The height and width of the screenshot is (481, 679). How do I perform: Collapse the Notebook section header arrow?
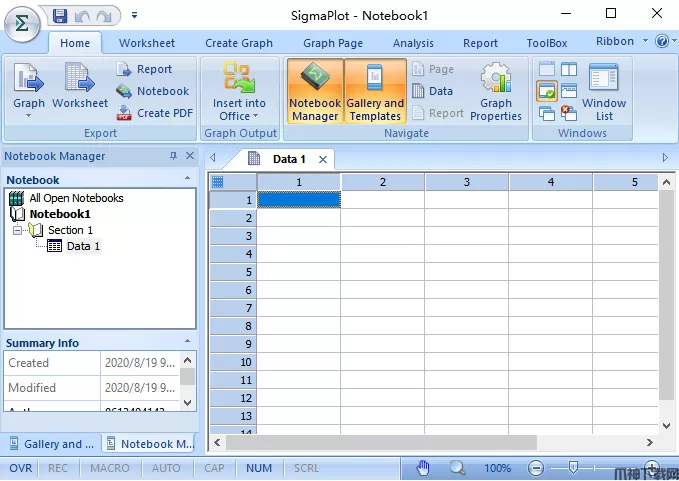tap(188, 178)
